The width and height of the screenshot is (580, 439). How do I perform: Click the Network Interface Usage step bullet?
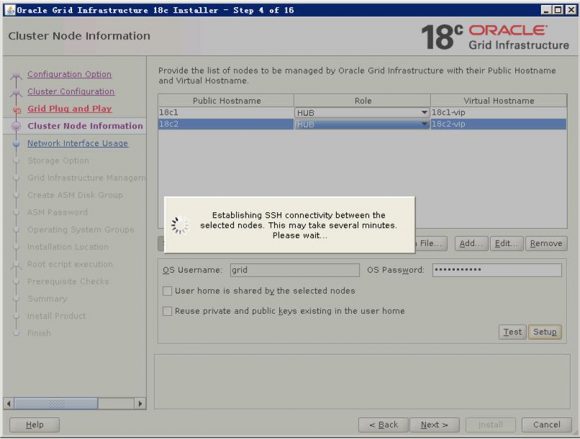point(16,143)
